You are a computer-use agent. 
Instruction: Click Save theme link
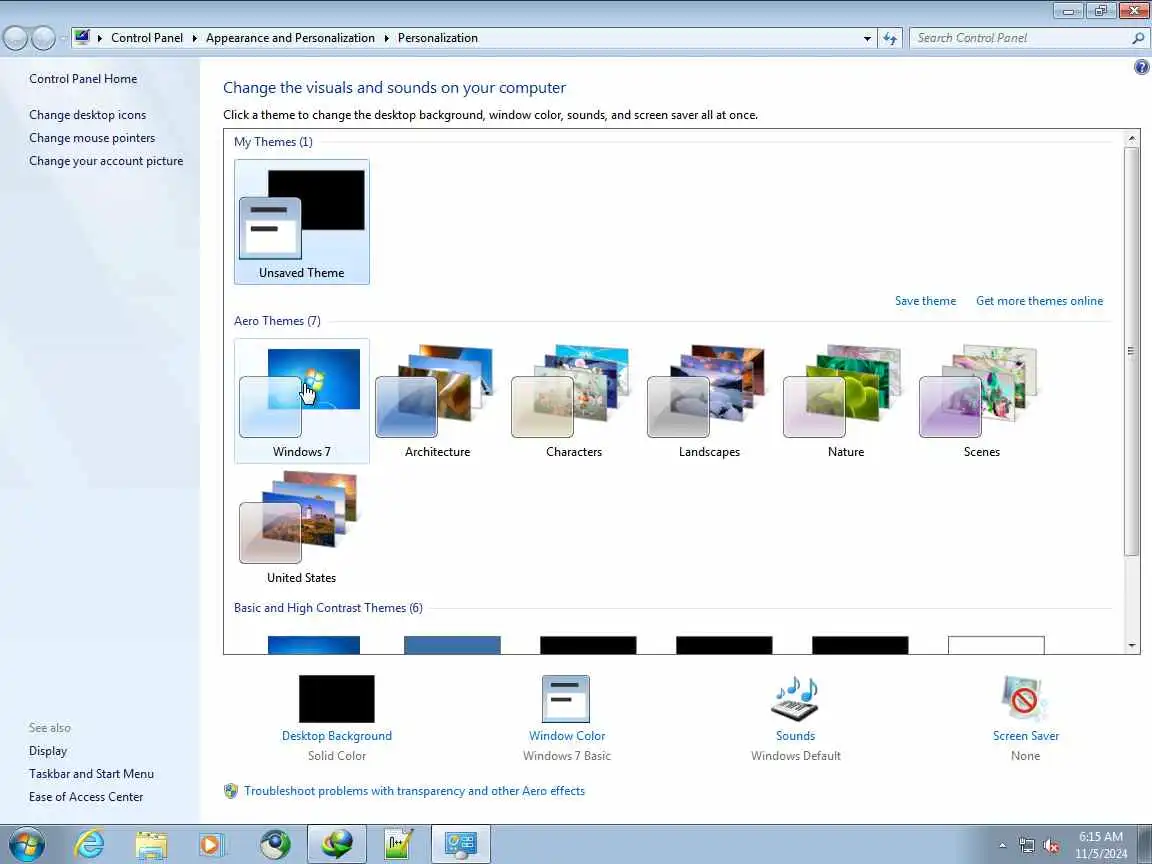(x=925, y=300)
